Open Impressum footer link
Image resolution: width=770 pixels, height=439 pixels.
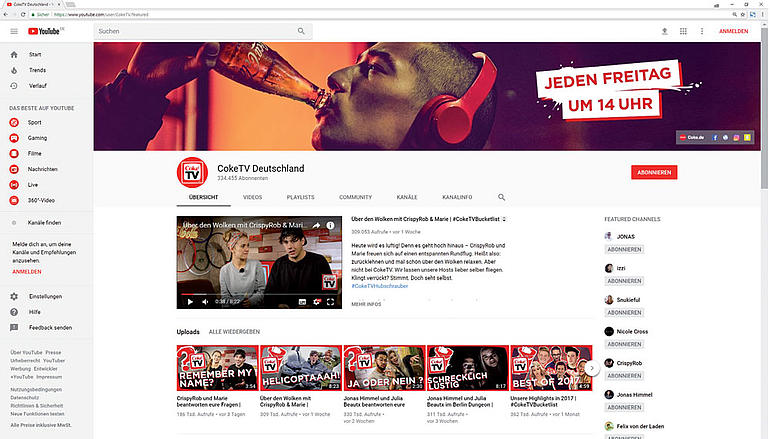coord(49,377)
